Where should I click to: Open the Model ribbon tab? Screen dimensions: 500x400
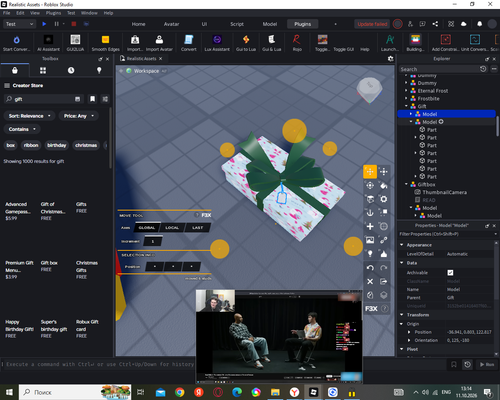coord(270,24)
